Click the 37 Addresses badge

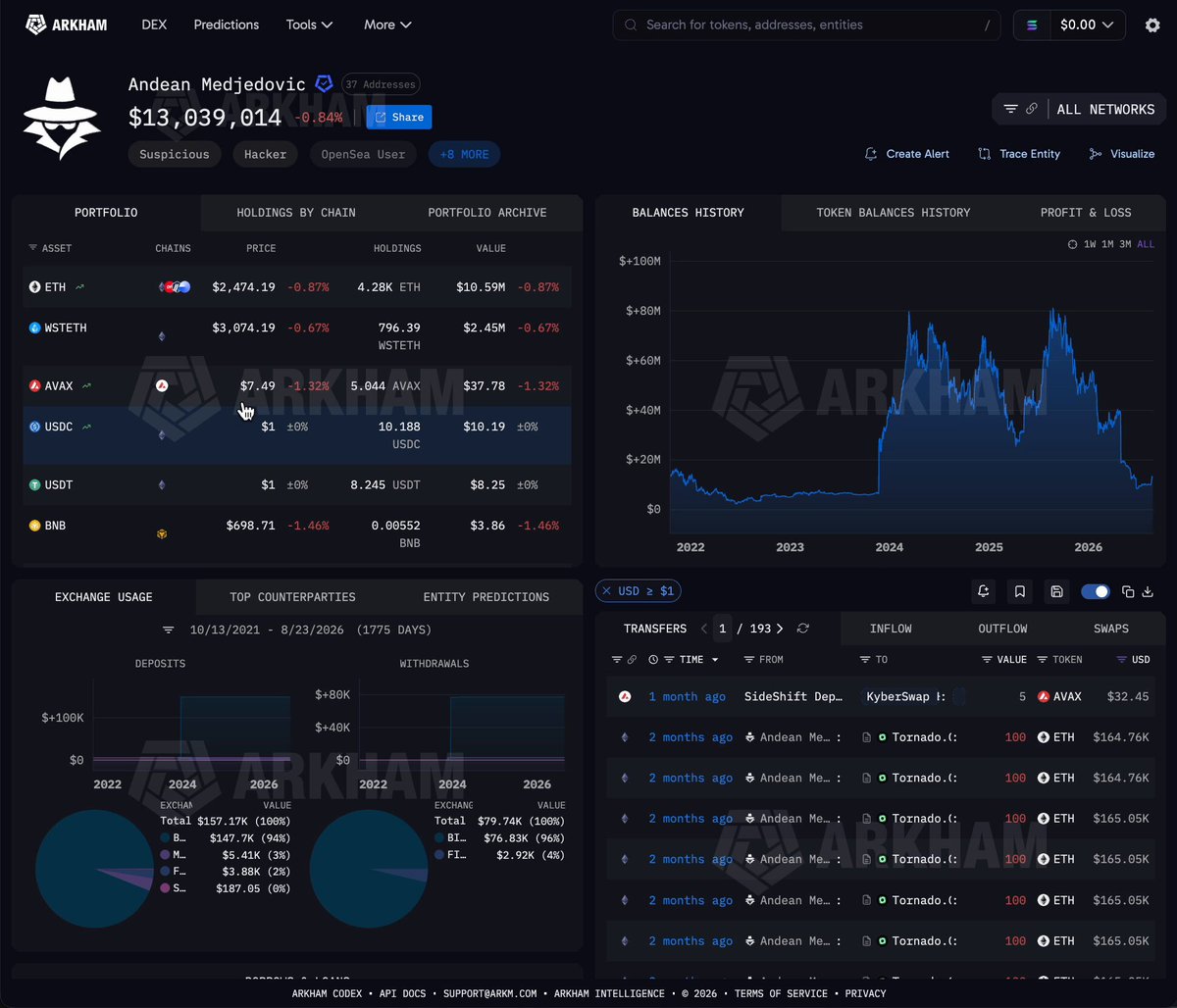click(381, 84)
